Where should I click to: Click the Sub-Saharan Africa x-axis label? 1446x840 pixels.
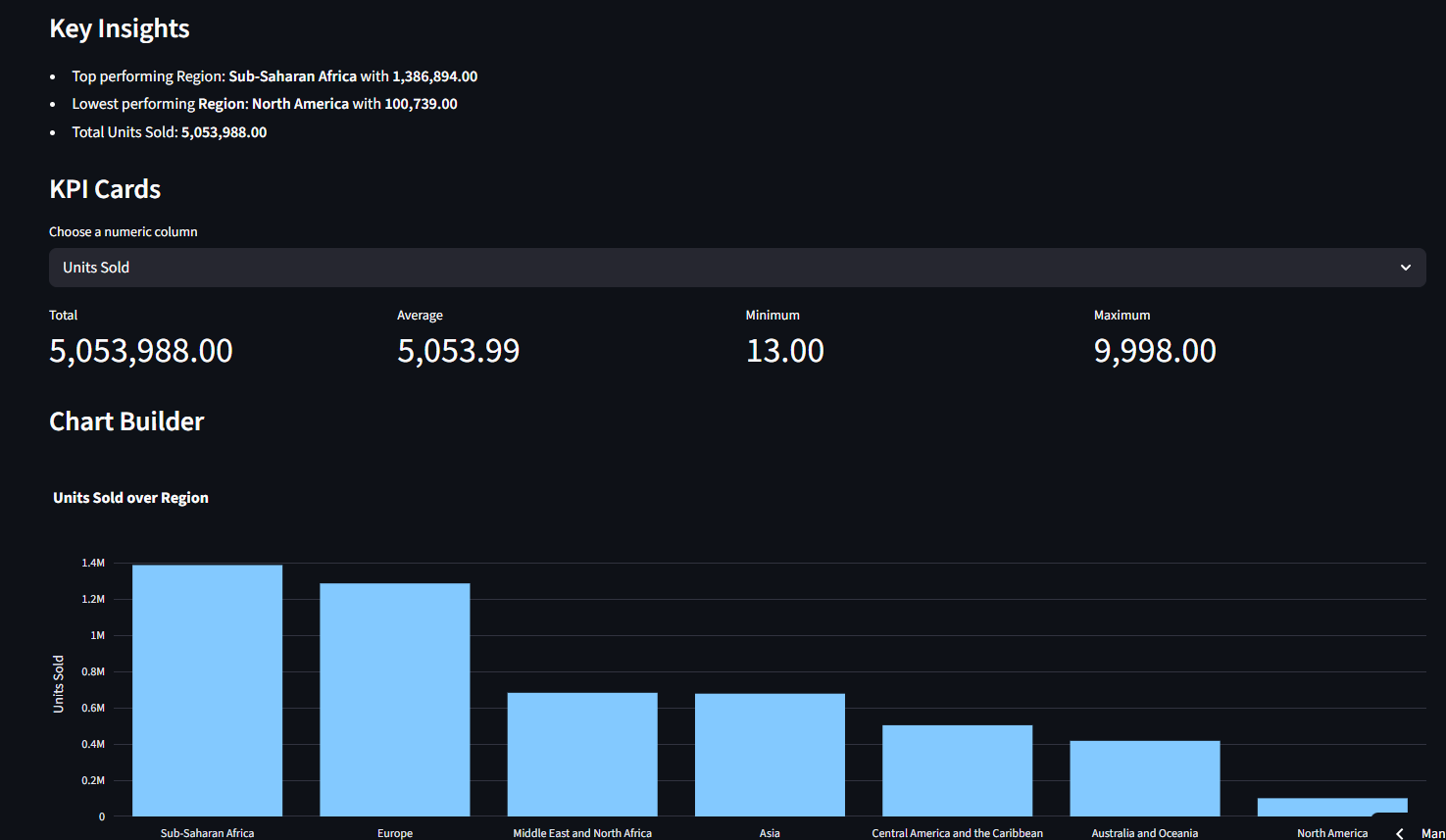207,833
